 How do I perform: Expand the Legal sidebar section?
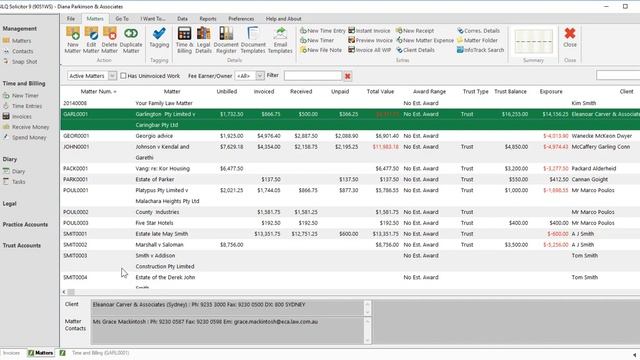coord(9,204)
